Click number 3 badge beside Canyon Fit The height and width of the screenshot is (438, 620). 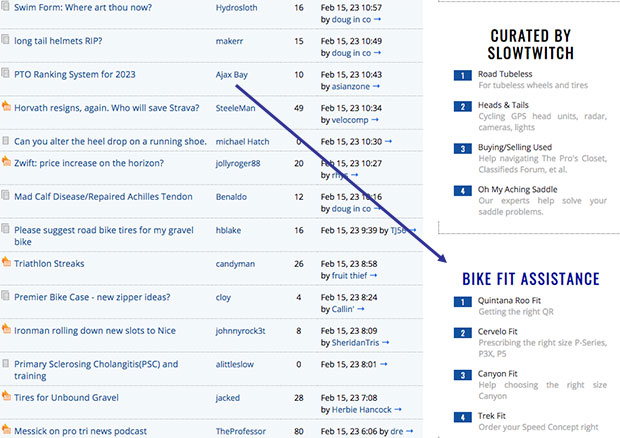click(461, 374)
